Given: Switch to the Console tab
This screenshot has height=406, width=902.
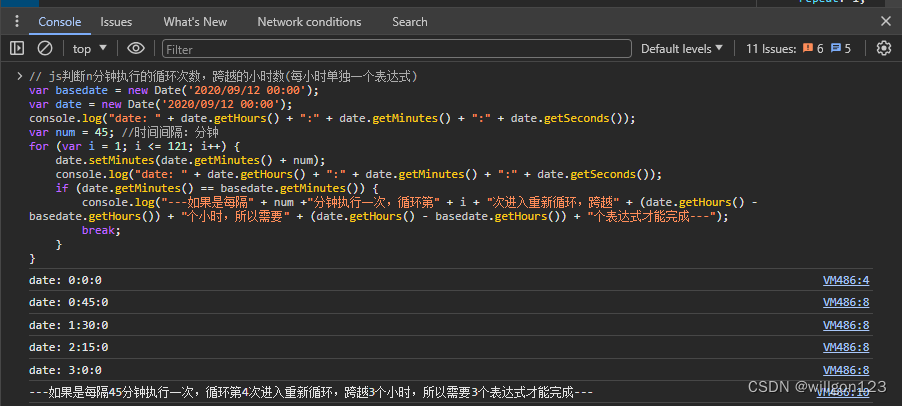Looking at the screenshot, I should 60,22.
